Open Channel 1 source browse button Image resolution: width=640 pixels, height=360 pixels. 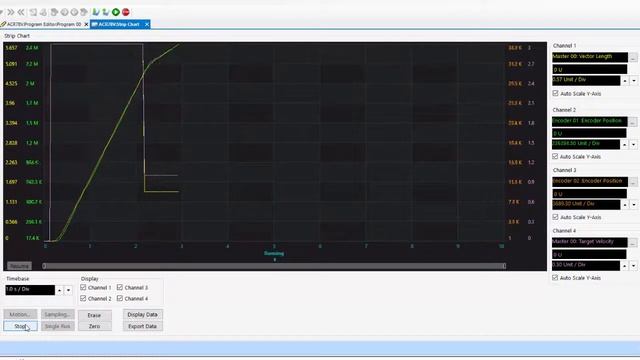point(633,58)
